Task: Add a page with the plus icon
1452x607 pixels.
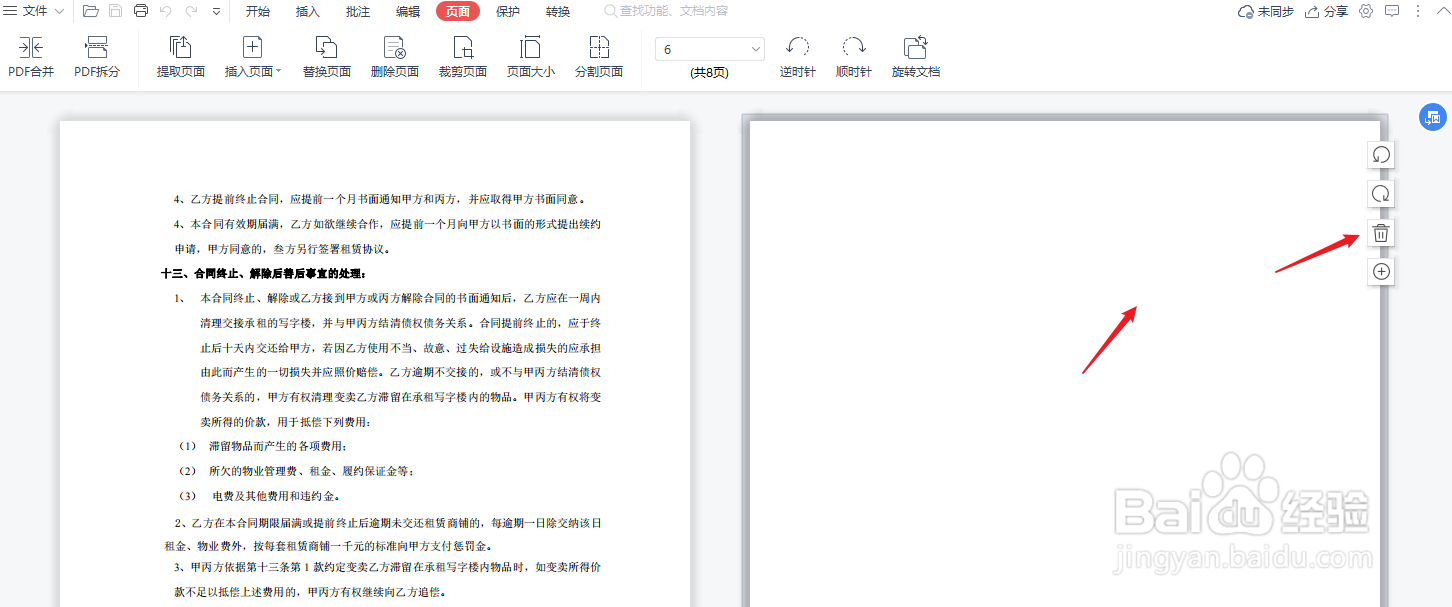Action: click(x=1380, y=271)
